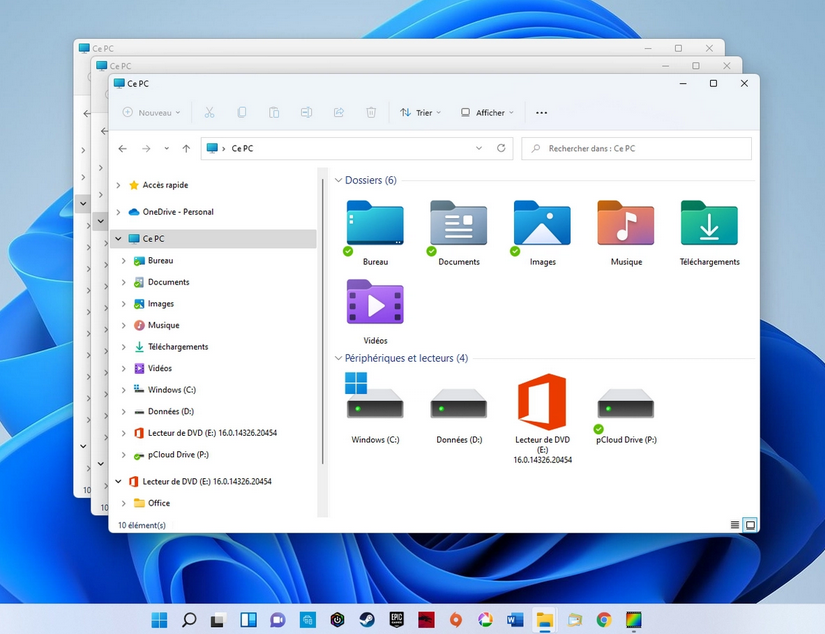Expand Accès rapide in navigation pane

point(119,185)
